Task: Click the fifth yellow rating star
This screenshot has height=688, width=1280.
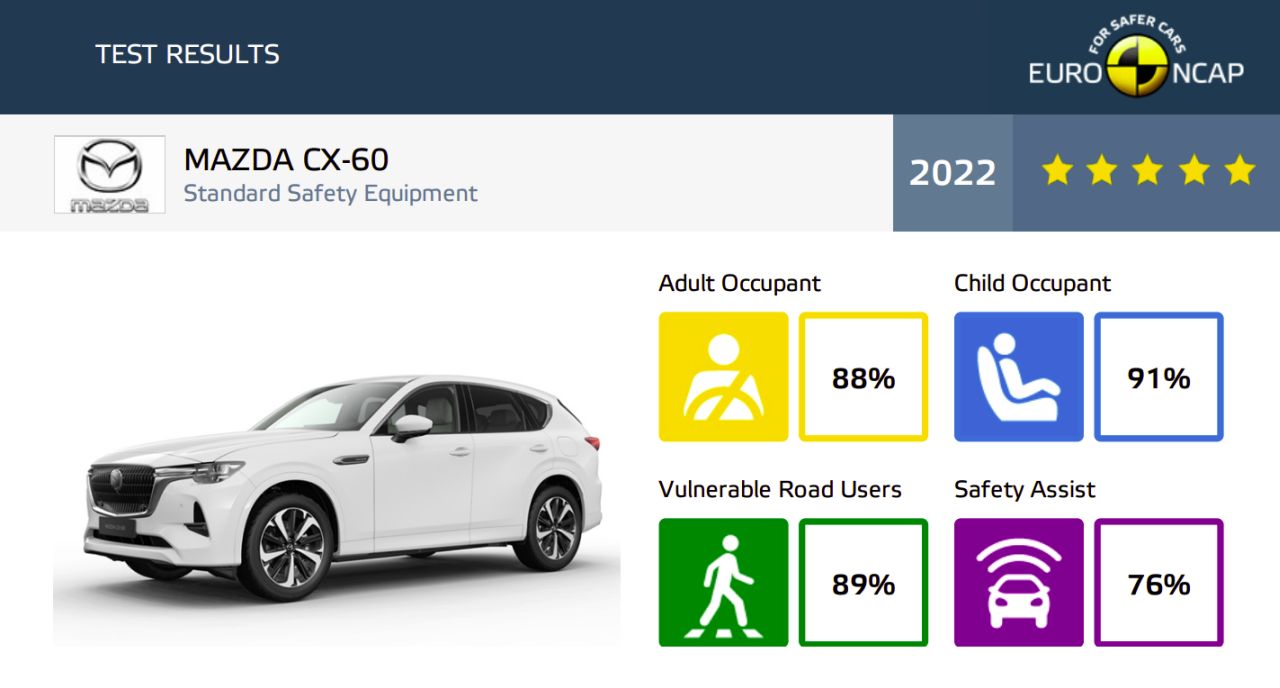Action: (x=1240, y=170)
